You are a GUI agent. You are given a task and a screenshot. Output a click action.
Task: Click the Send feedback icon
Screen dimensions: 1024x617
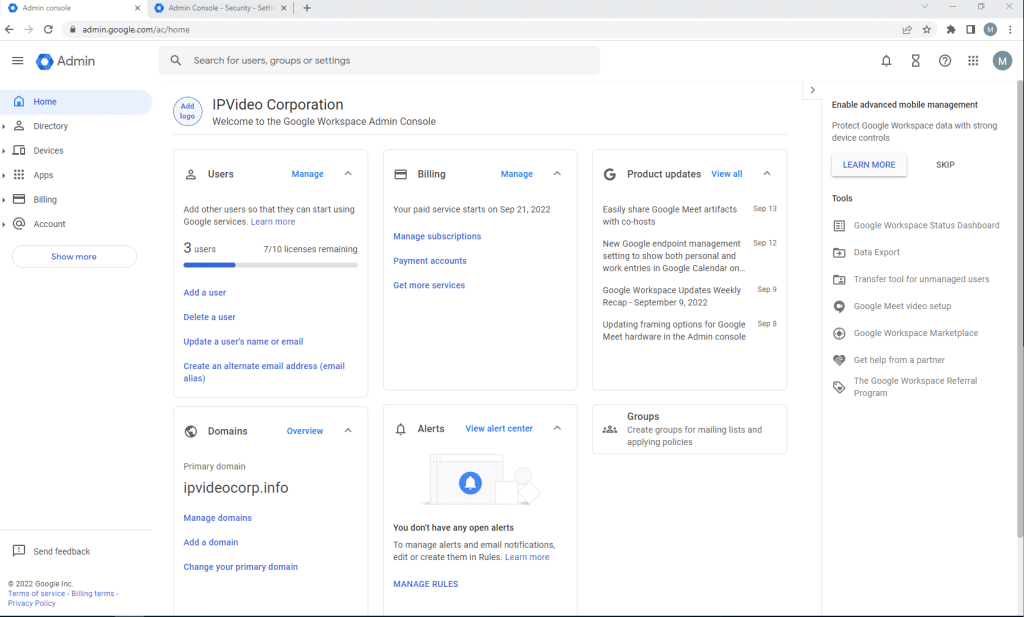click(19, 551)
